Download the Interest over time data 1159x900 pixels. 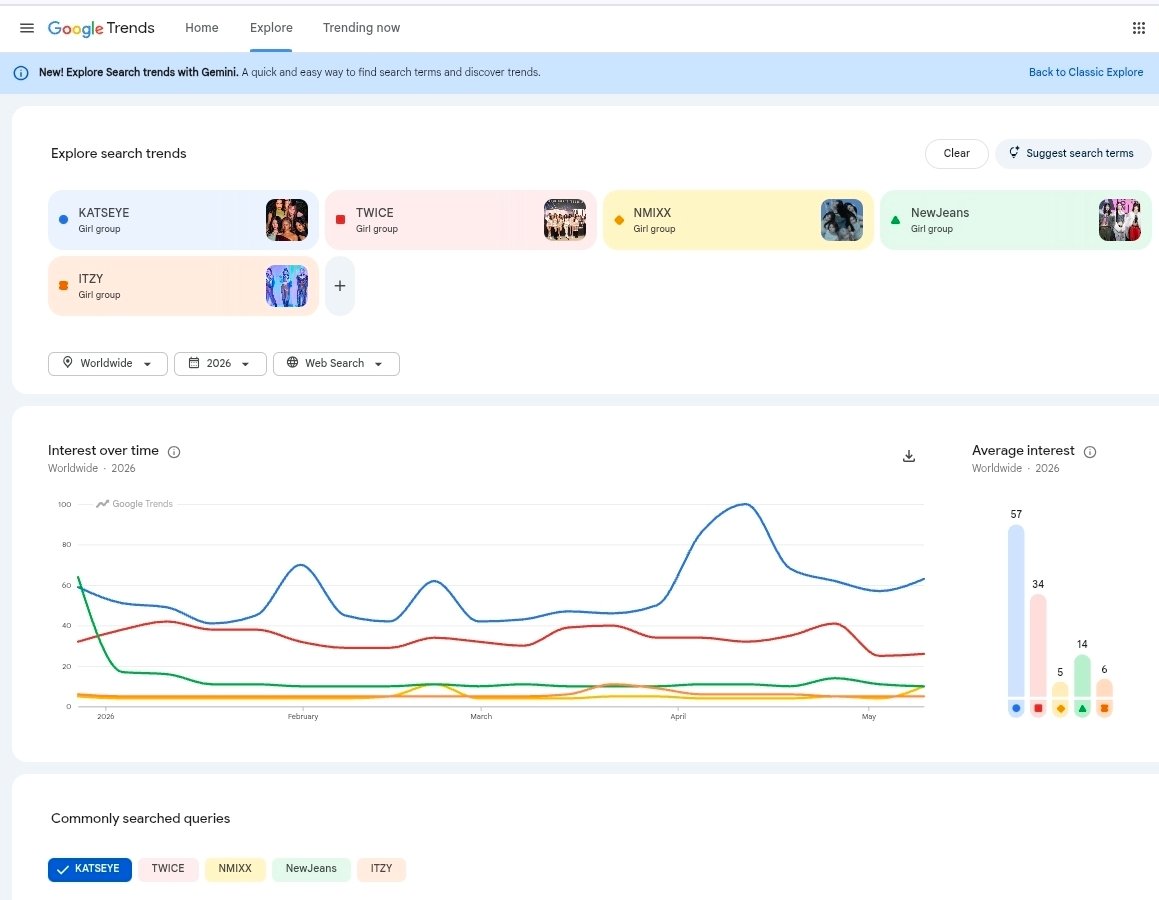click(909, 456)
